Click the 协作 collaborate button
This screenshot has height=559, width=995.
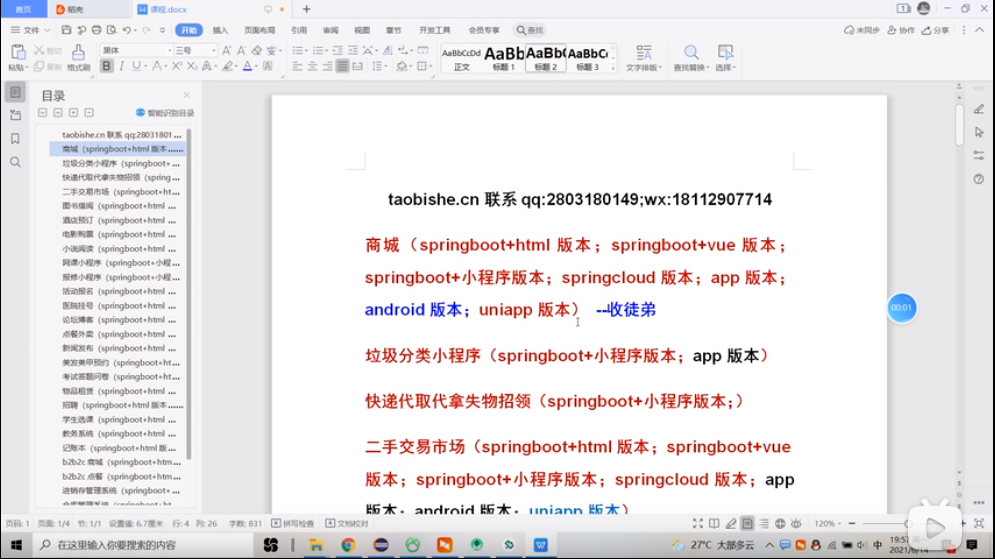[901, 30]
